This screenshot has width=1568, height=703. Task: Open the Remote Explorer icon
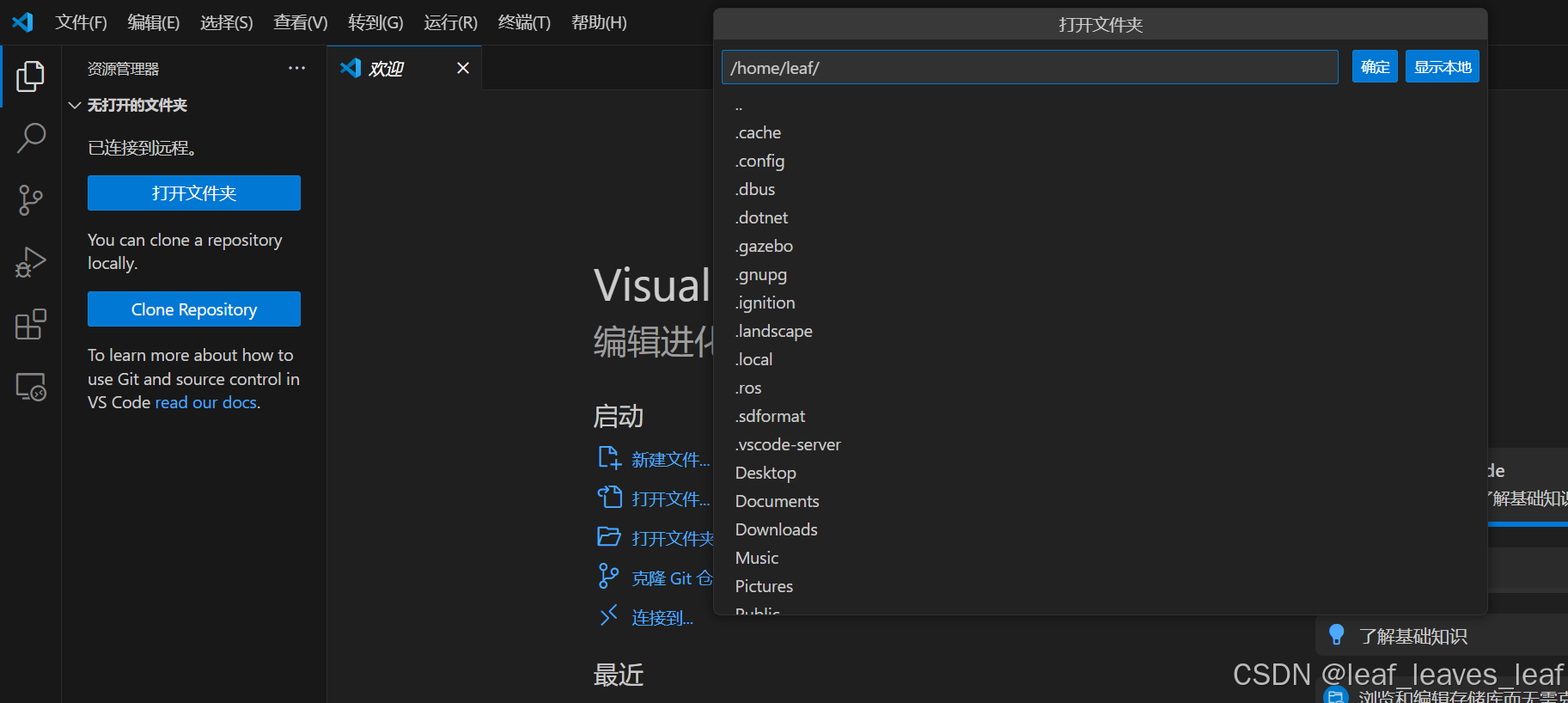[x=30, y=387]
